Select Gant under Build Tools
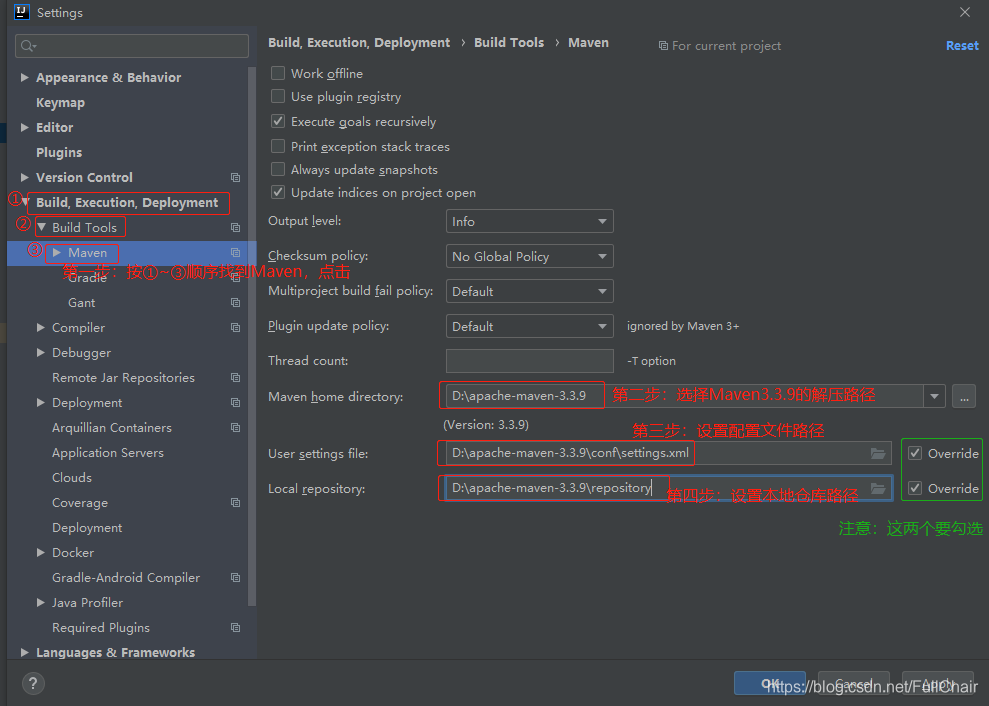The width and height of the screenshot is (989, 706). pos(81,303)
